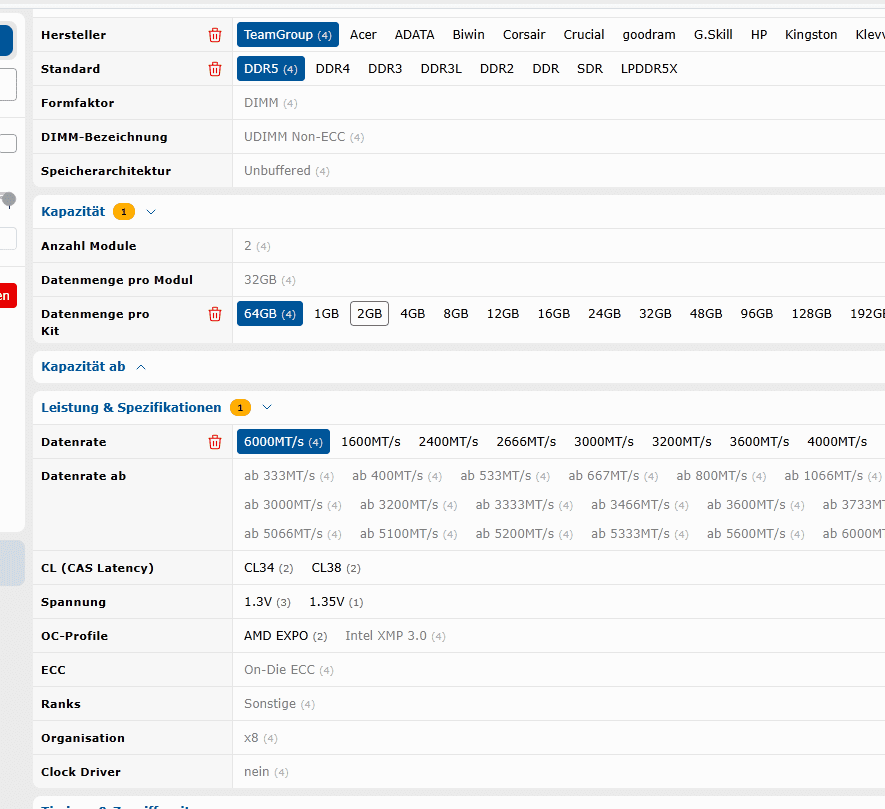Filter by manufacturer Corsair
Image resolution: width=885 pixels, height=809 pixels.
(524, 34)
